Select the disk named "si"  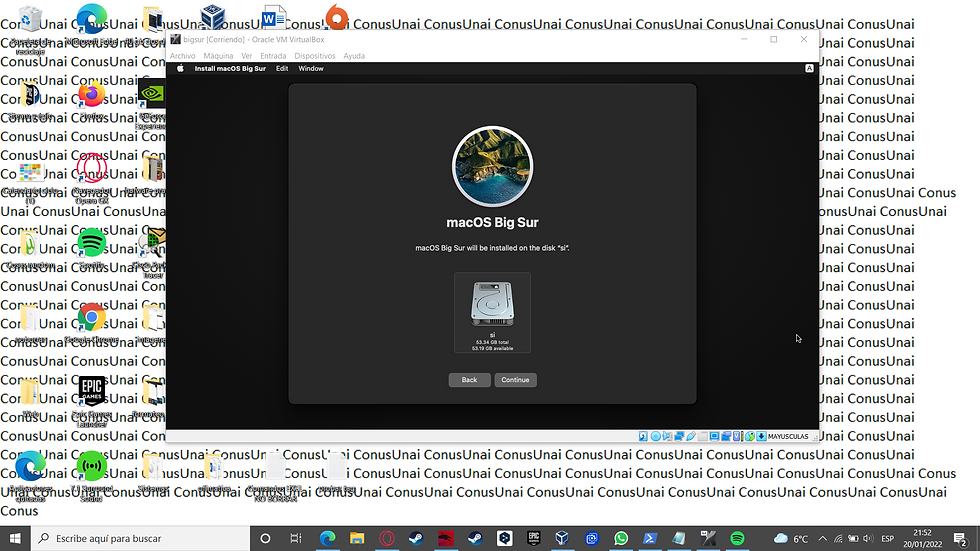tap(492, 312)
